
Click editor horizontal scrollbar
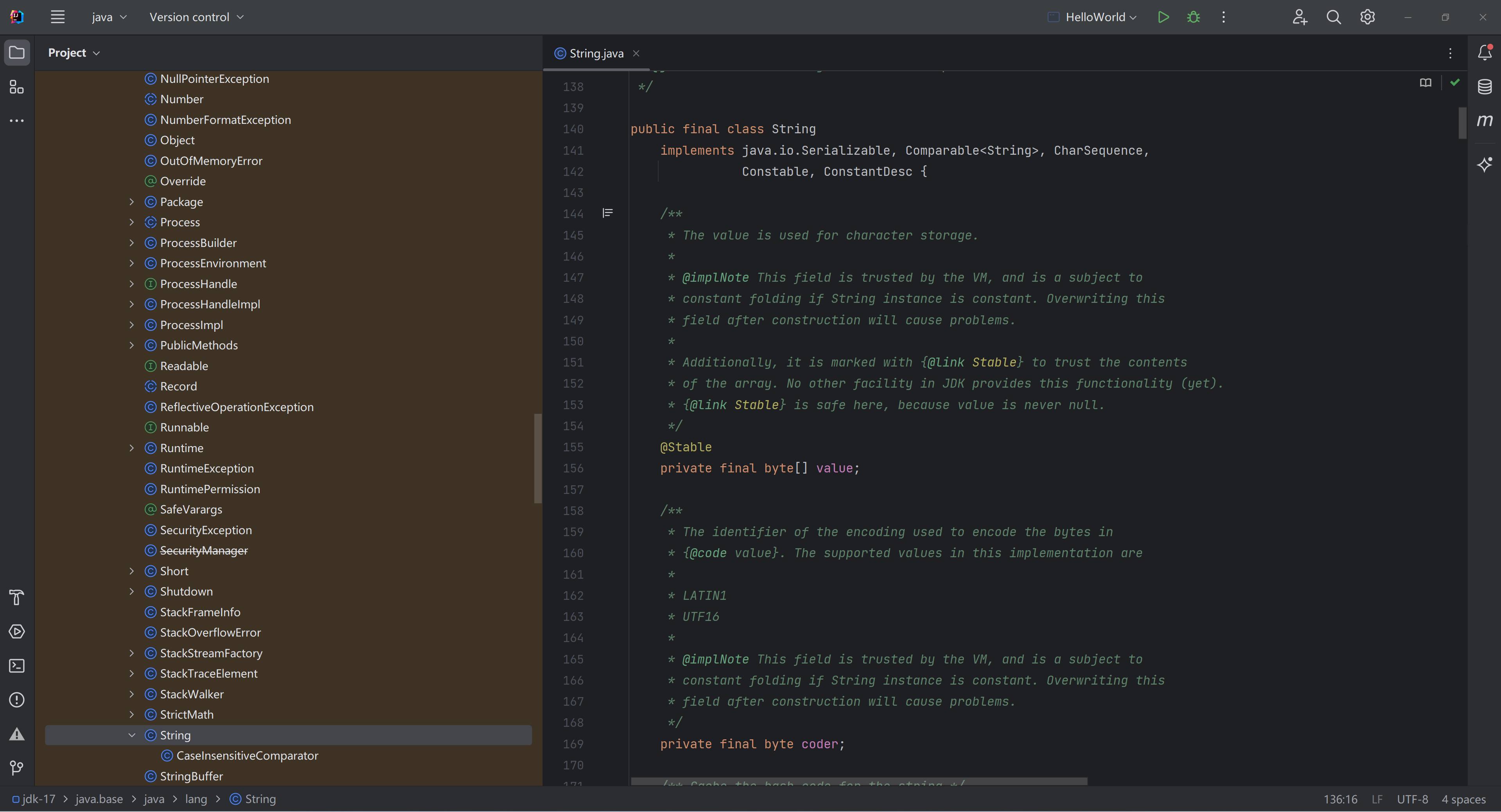859,781
